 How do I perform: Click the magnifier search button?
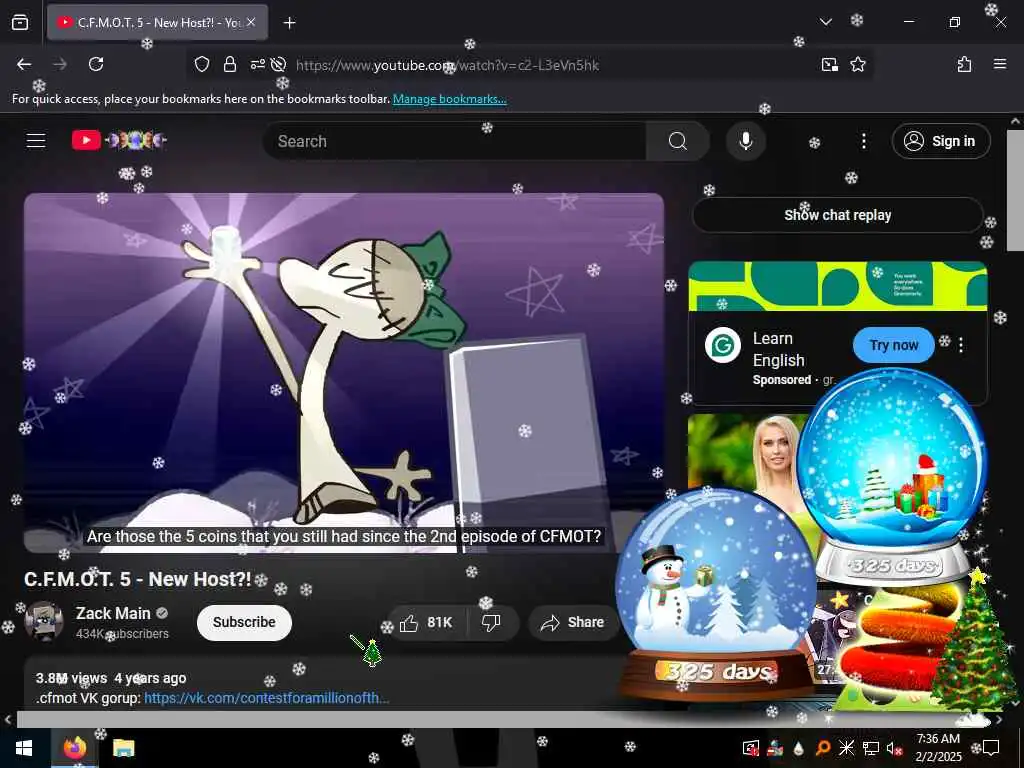[x=678, y=141]
